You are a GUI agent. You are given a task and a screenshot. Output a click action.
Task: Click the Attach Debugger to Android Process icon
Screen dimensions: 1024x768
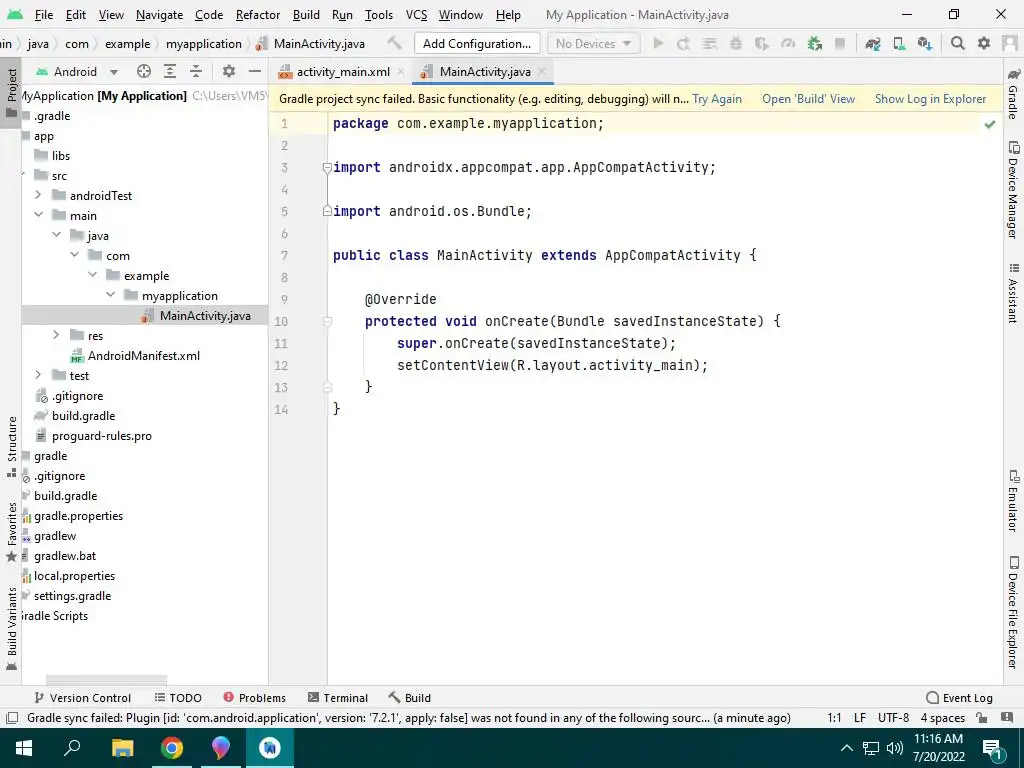814,43
